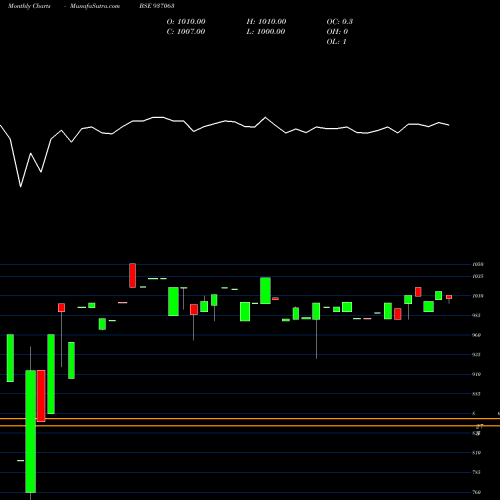
Task: Click the close value C: 1007.00
Action: (186, 31)
